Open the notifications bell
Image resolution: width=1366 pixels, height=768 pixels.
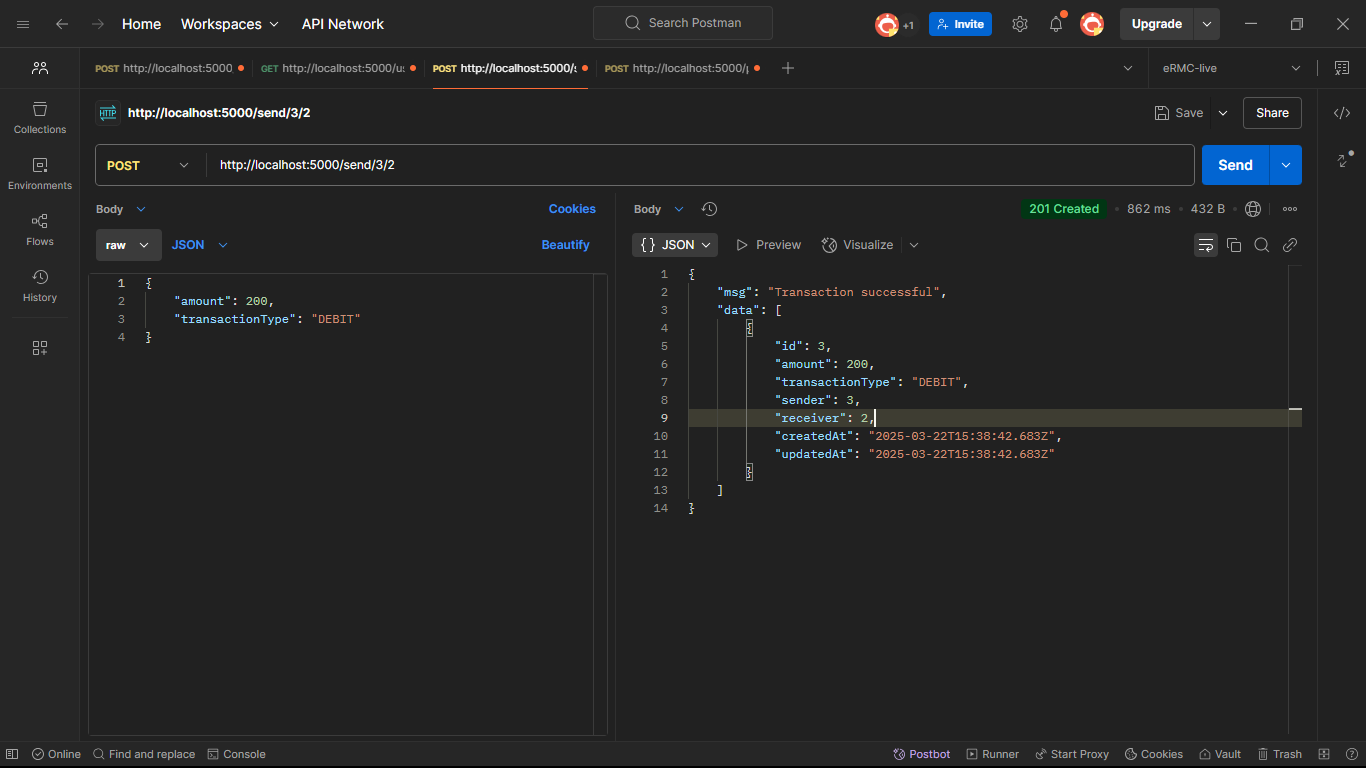[1056, 24]
